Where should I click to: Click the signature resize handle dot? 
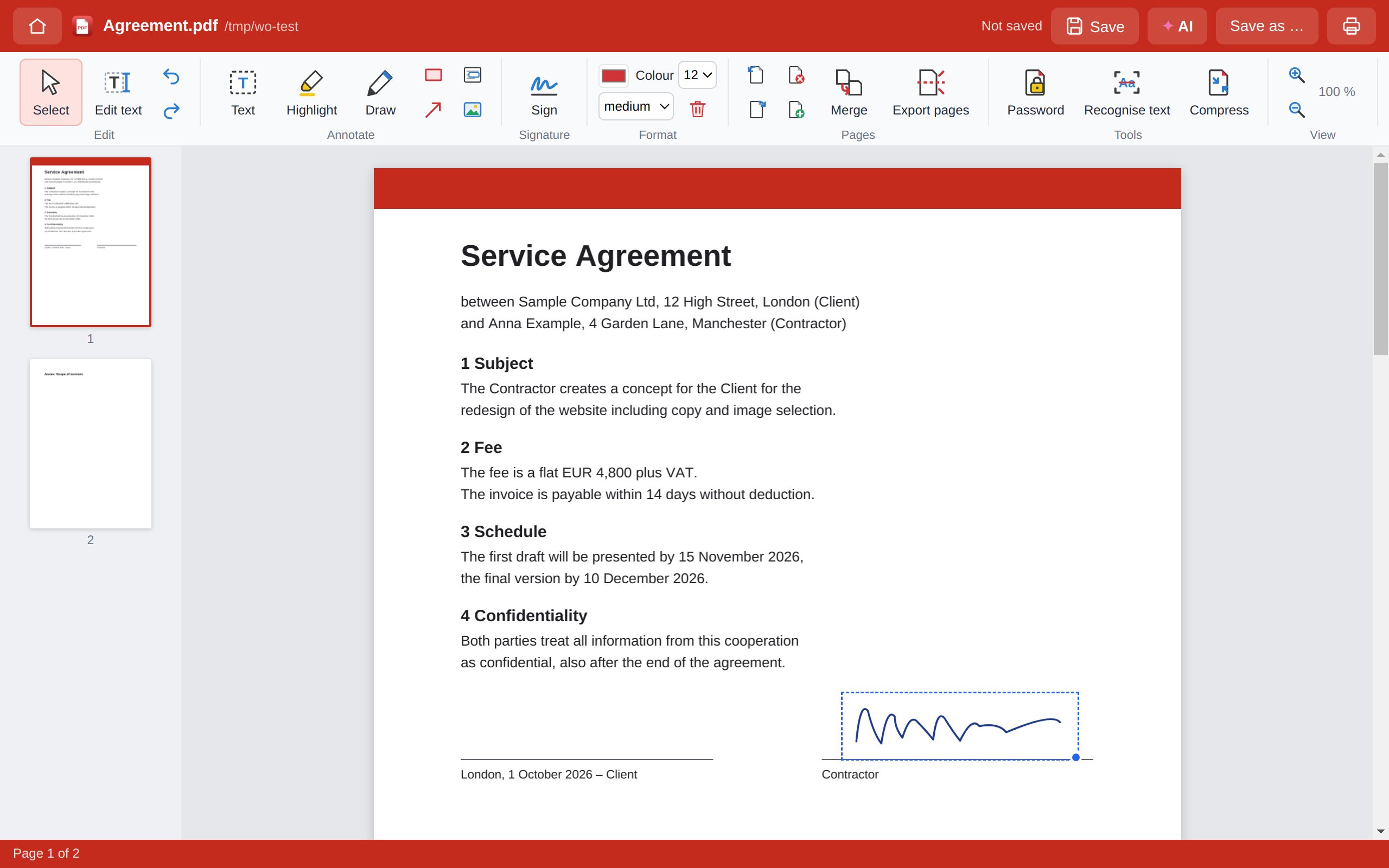pos(1075,757)
